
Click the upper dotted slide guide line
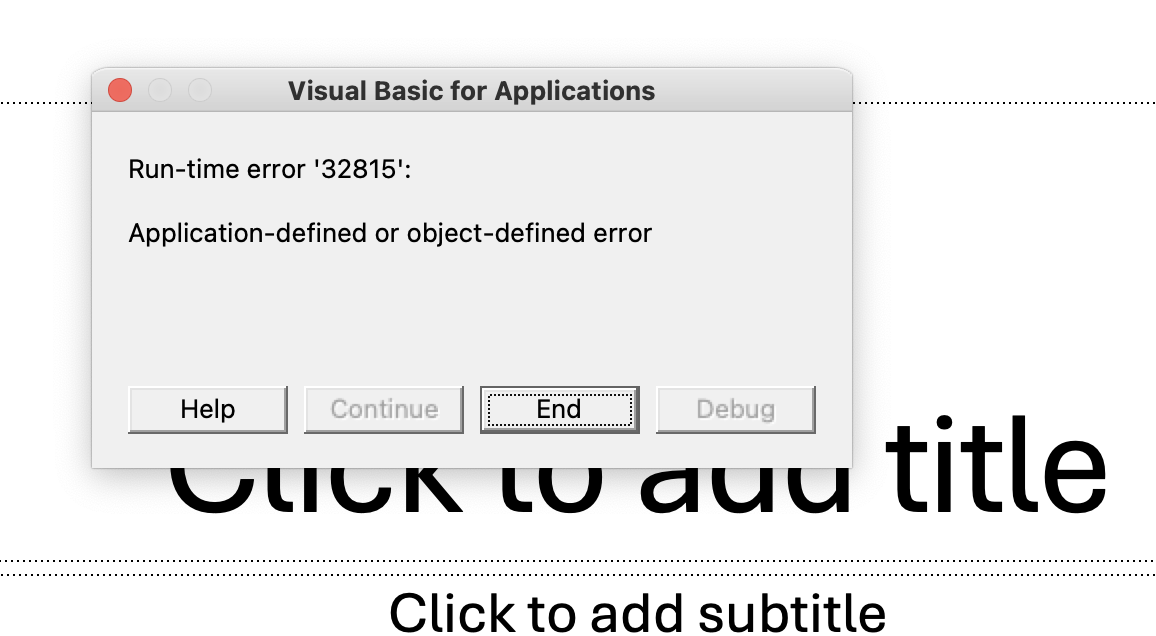coord(1000,100)
